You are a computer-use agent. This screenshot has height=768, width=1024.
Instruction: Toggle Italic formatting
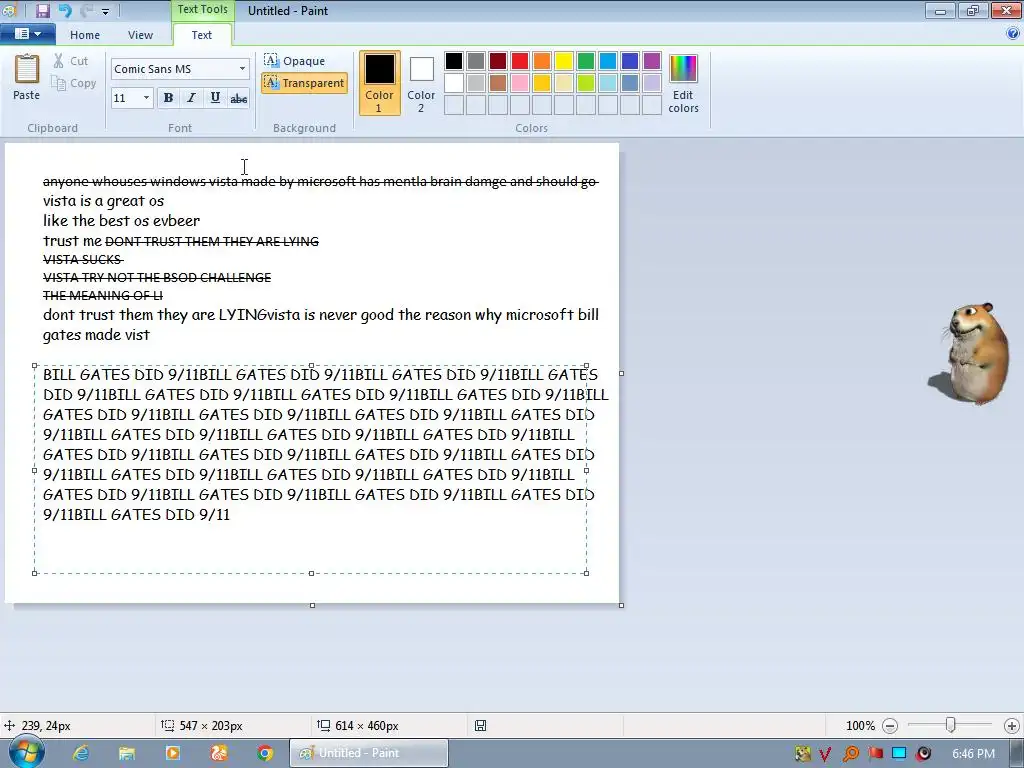click(x=191, y=98)
